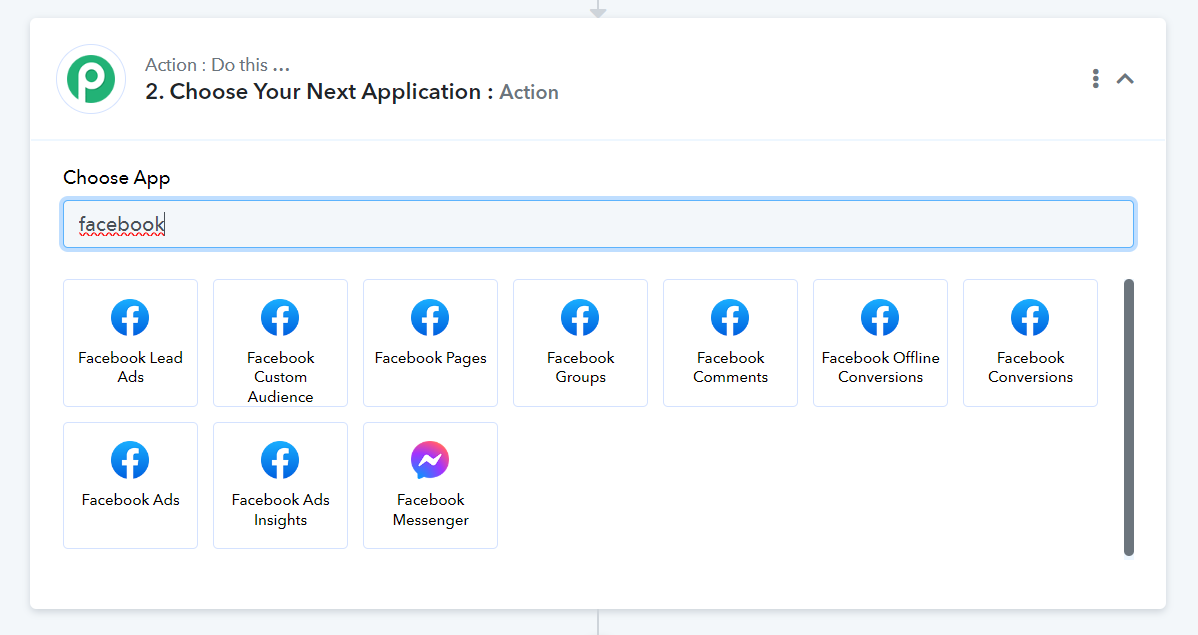Choose the Facebook Custom Audience app
The width and height of the screenshot is (1198, 635).
(280, 342)
